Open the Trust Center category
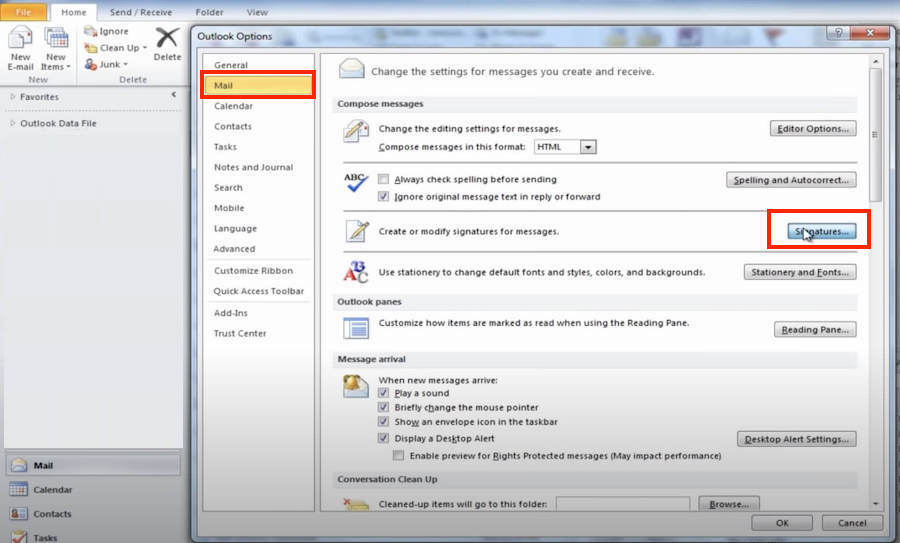 (258, 333)
